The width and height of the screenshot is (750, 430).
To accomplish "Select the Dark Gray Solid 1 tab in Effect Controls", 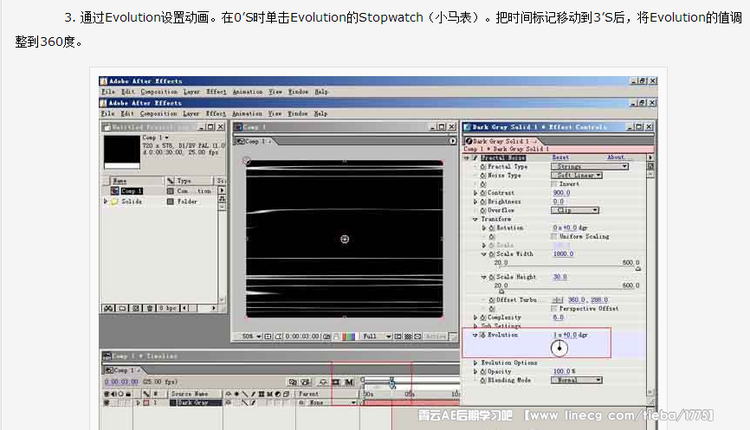I will click(501, 142).
